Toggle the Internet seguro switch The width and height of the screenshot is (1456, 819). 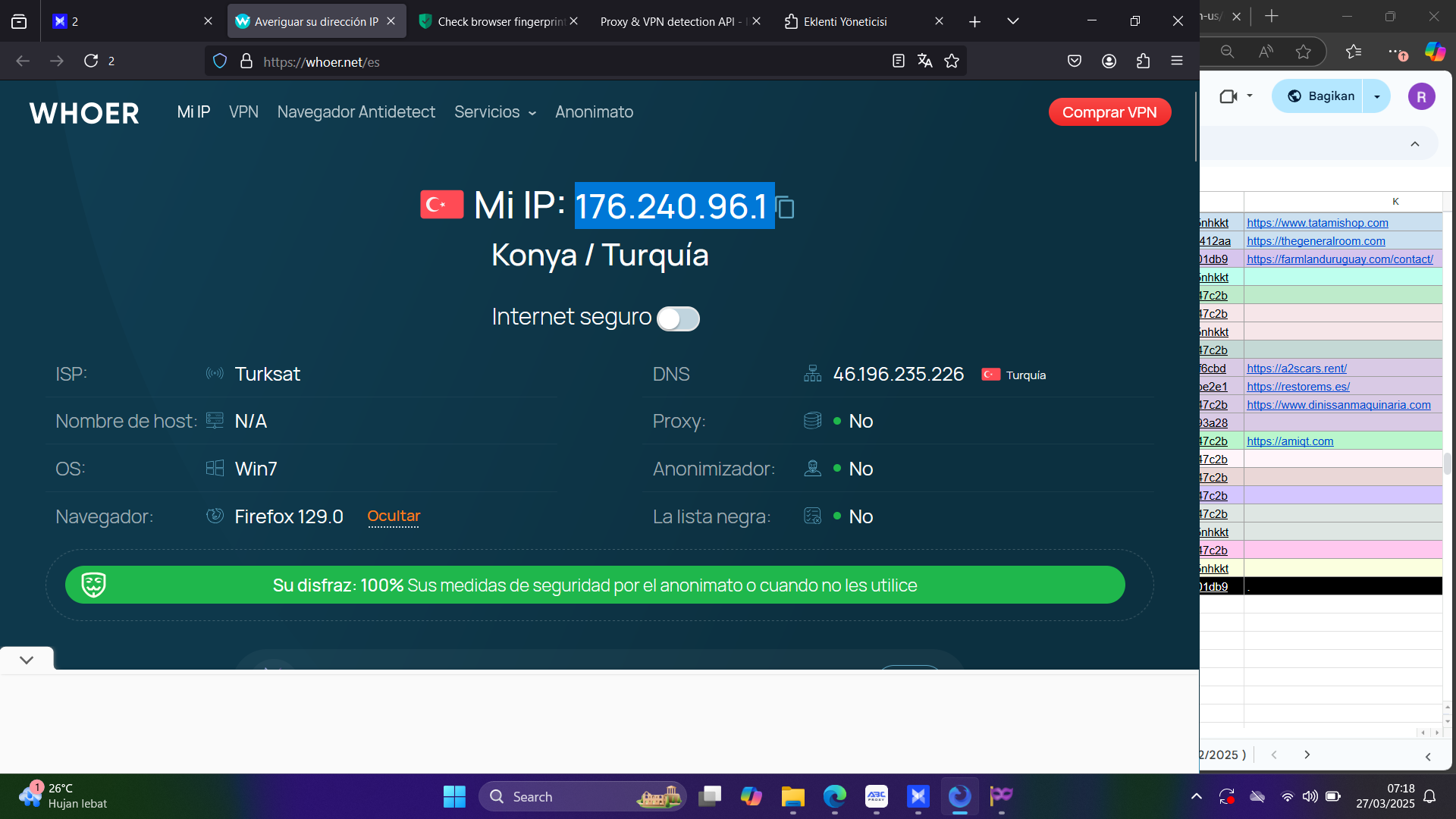[678, 318]
